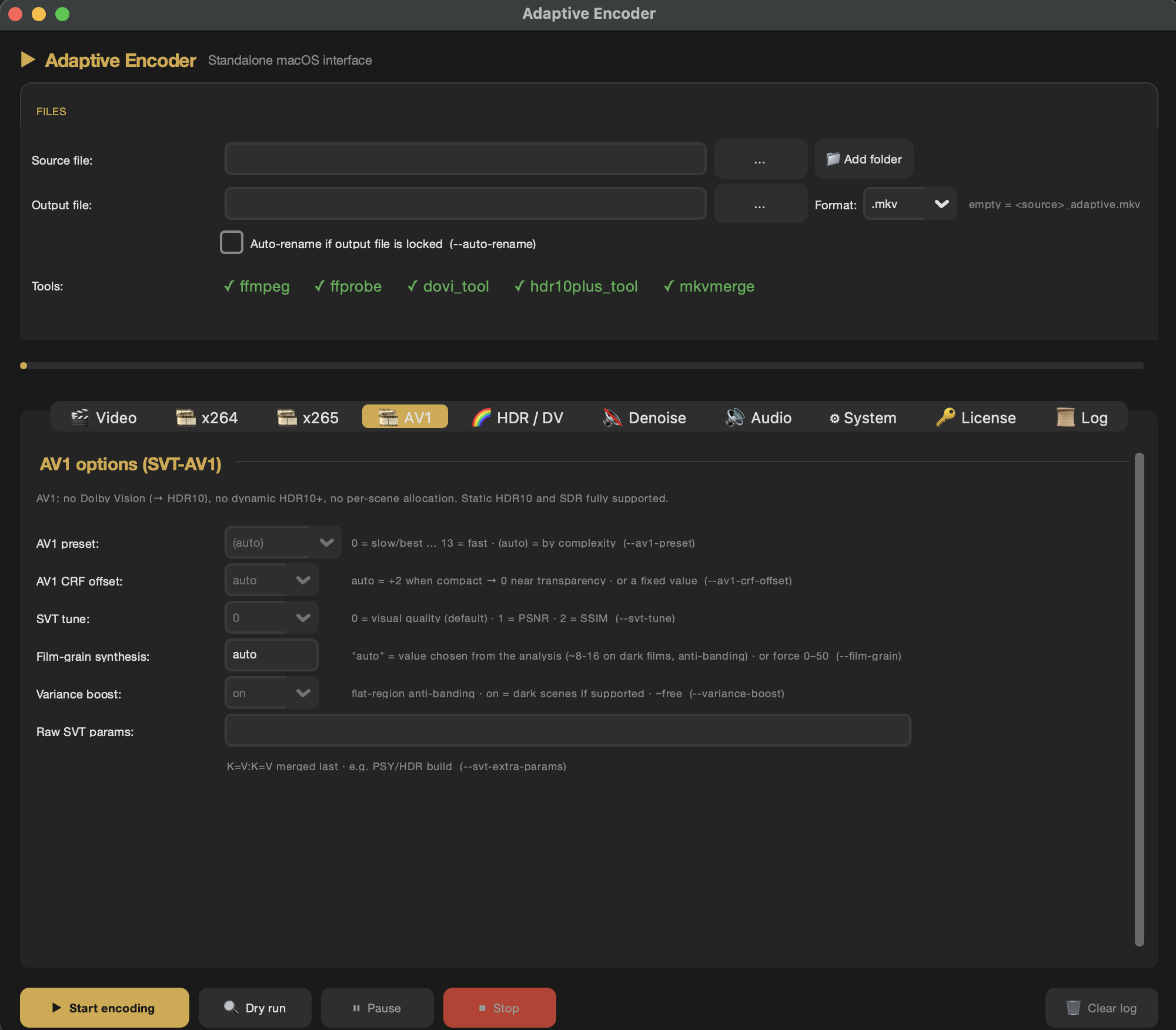
Task: Browse for source file with ... button
Action: tap(760, 159)
